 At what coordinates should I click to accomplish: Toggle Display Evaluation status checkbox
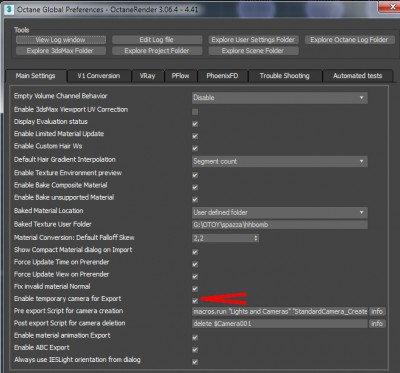(x=195, y=124)
